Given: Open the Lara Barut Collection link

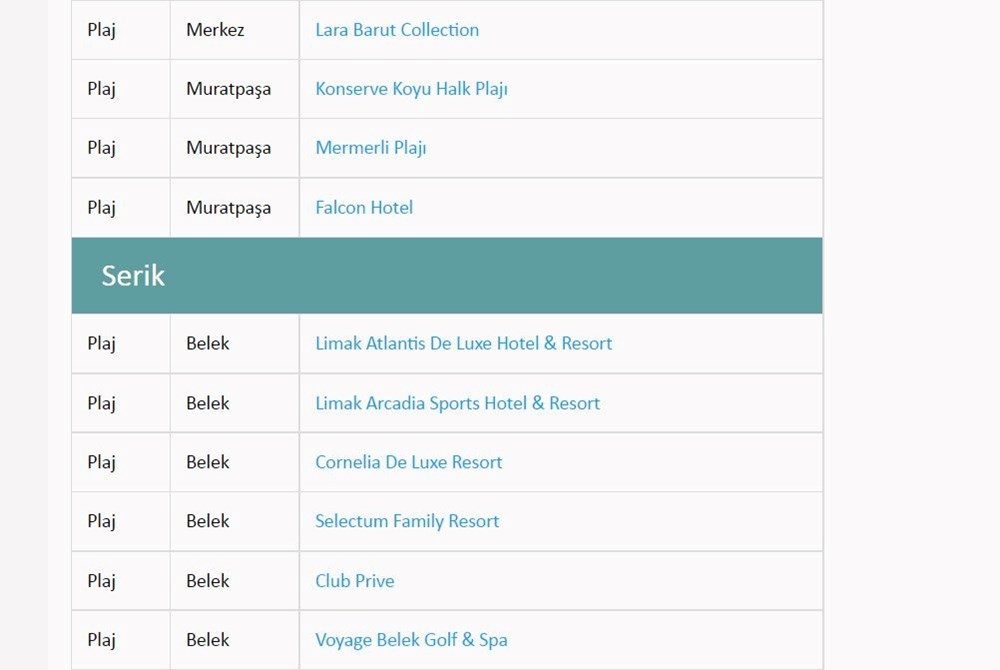Looking at the screenshot, I should 397,30.
